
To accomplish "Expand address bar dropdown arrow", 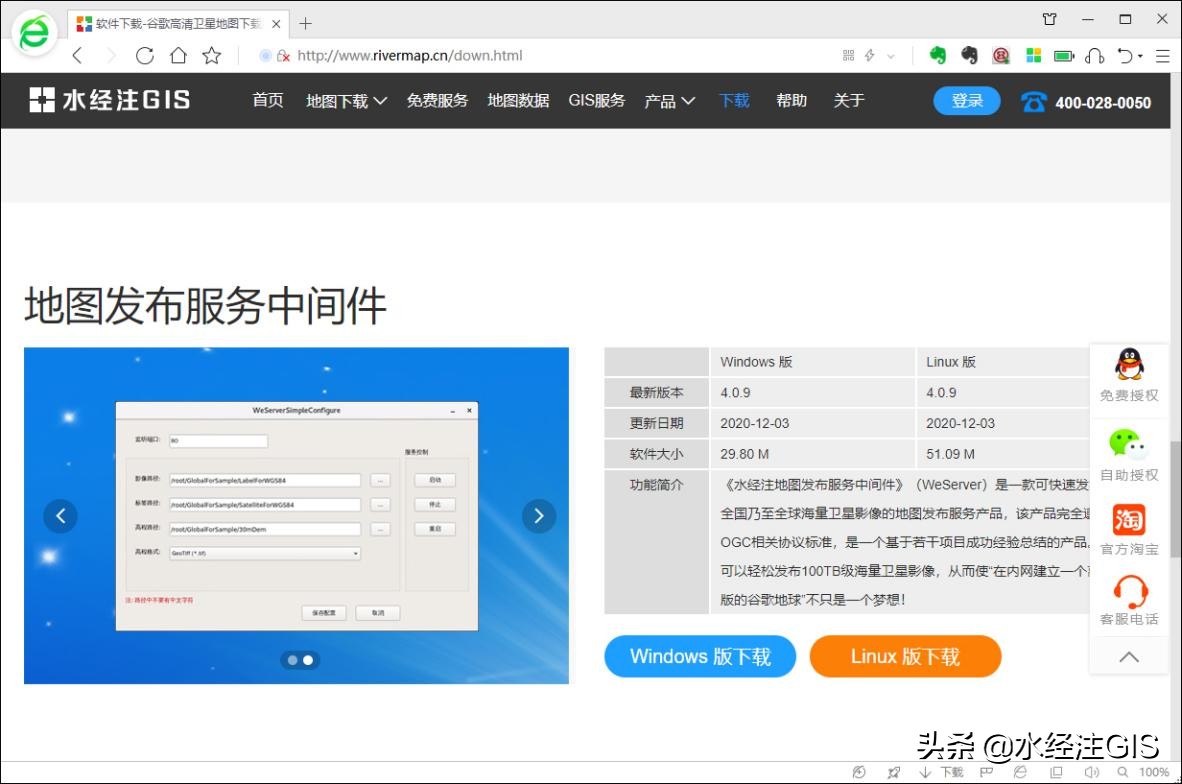I will 891,56.
